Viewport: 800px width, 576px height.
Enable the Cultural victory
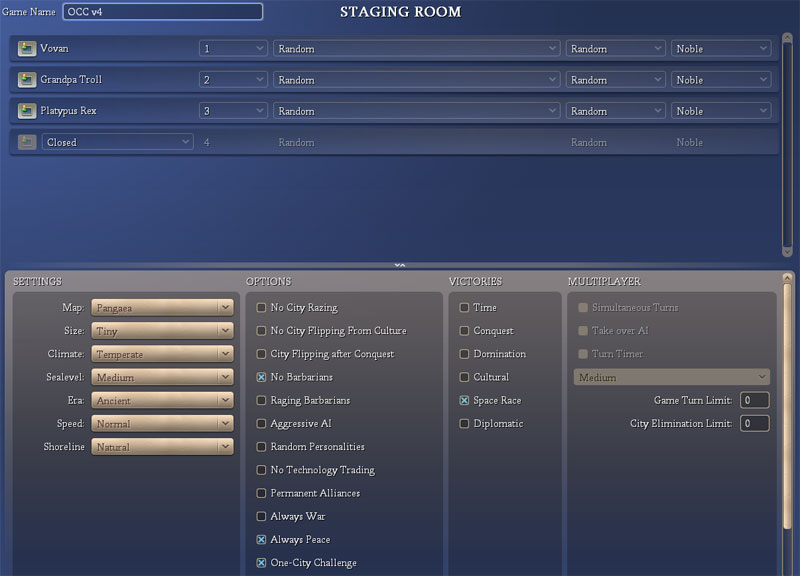point(464,377)
